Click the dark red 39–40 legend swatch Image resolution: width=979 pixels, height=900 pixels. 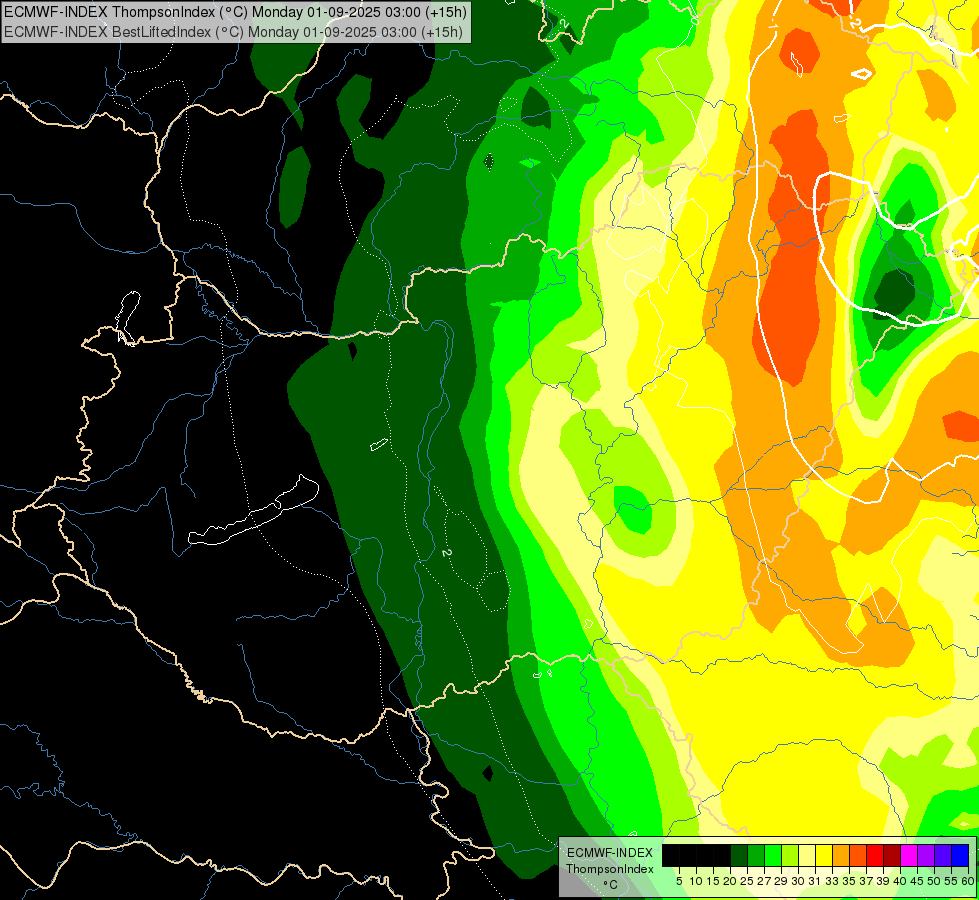(x=892, y=855)
